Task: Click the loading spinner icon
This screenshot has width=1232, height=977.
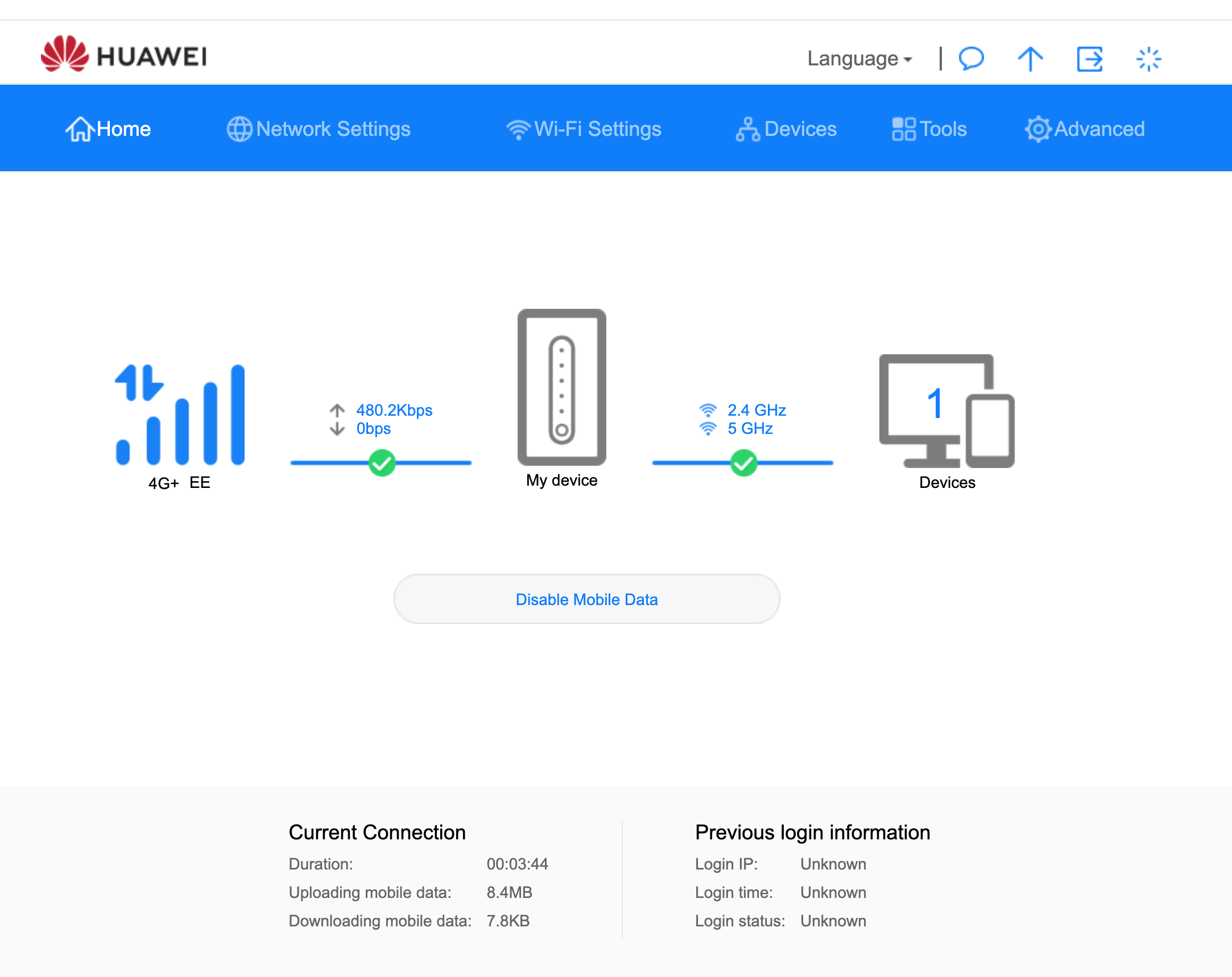Action: (1148, 59)
